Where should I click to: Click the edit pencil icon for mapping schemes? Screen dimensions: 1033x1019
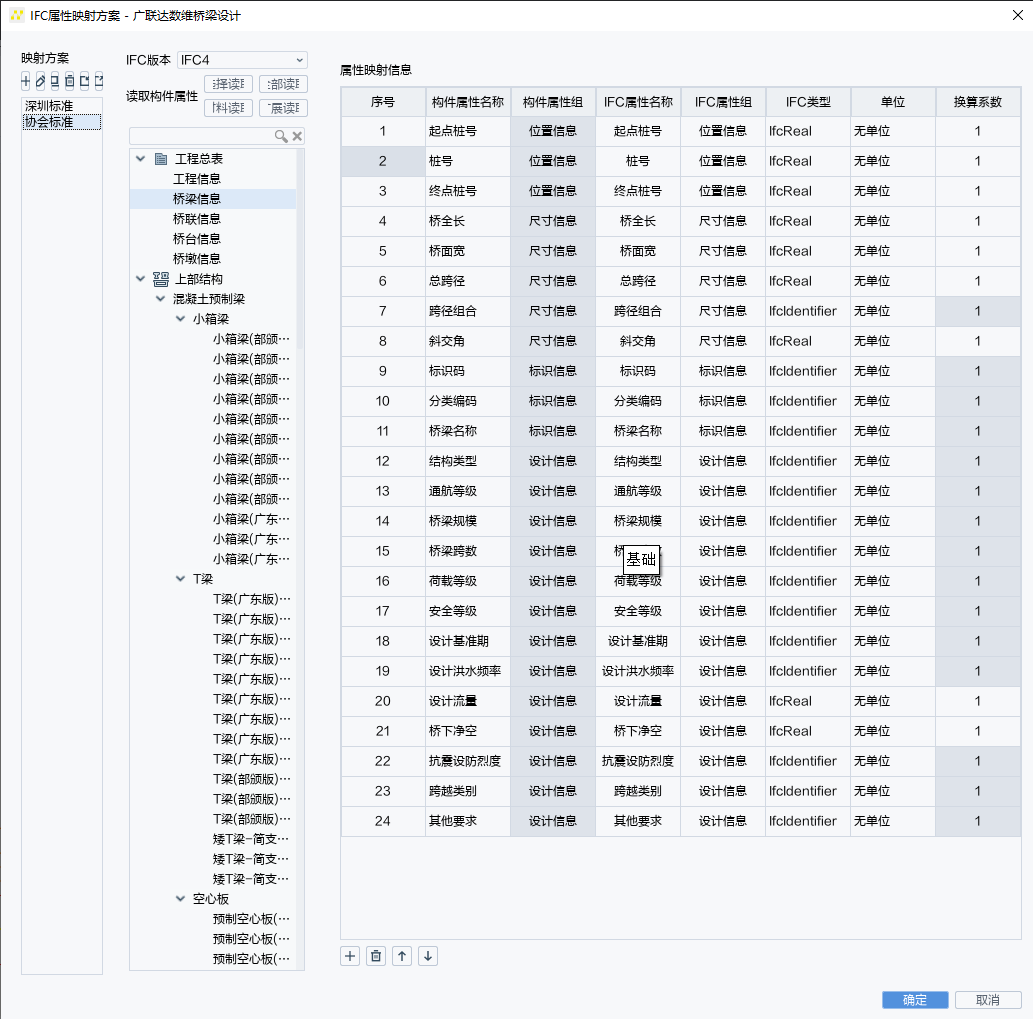point(40,81)
